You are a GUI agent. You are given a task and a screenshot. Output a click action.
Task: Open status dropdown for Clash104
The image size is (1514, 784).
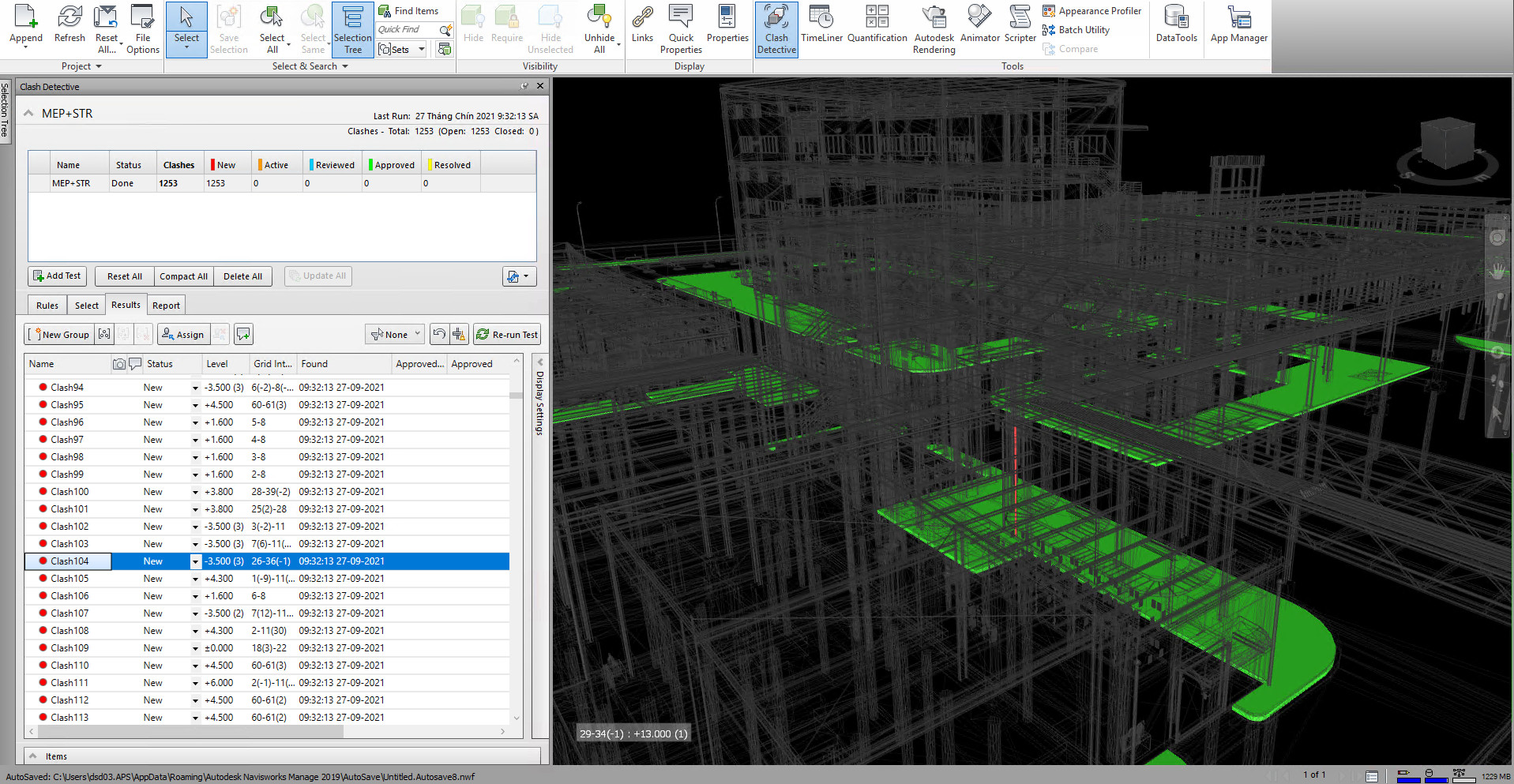195,561
